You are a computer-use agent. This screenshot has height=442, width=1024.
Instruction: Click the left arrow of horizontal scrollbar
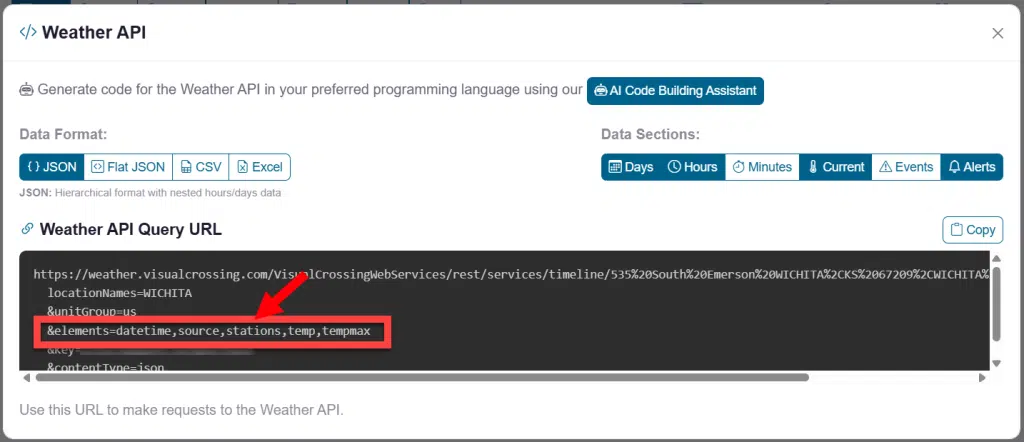click(26, 377)
